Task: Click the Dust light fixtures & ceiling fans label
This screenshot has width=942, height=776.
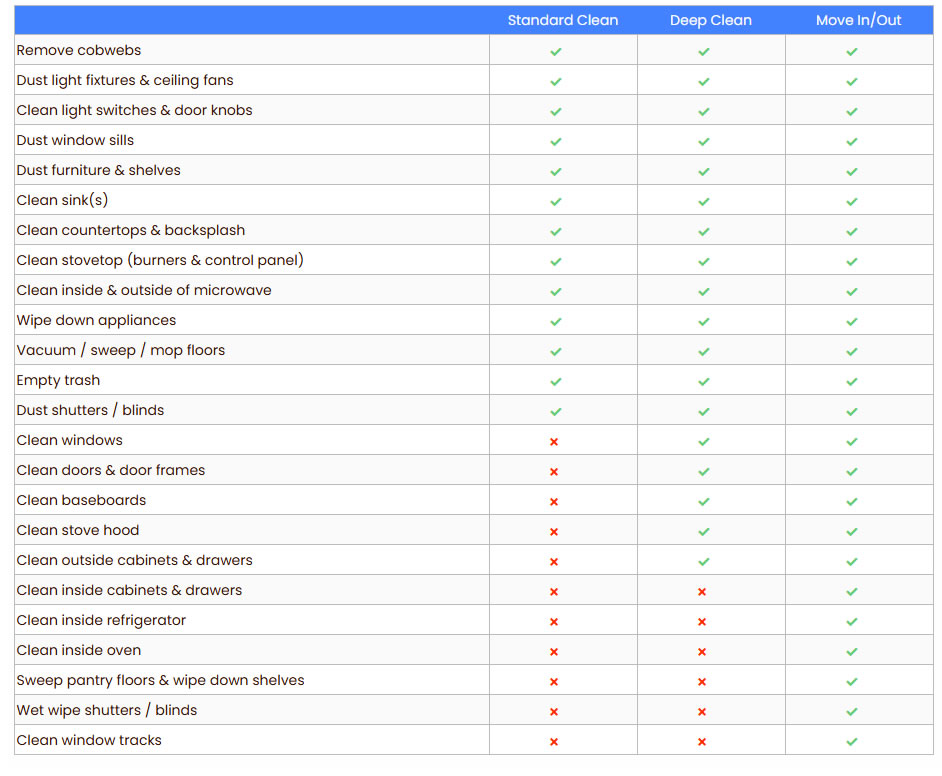Action: point(125,80)
